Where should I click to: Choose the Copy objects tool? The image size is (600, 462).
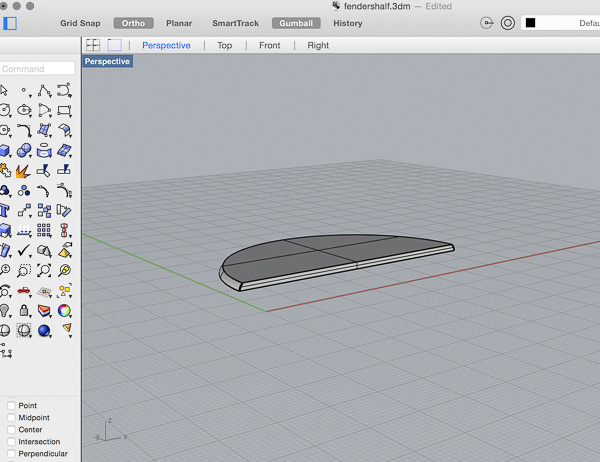pos(44,211)
